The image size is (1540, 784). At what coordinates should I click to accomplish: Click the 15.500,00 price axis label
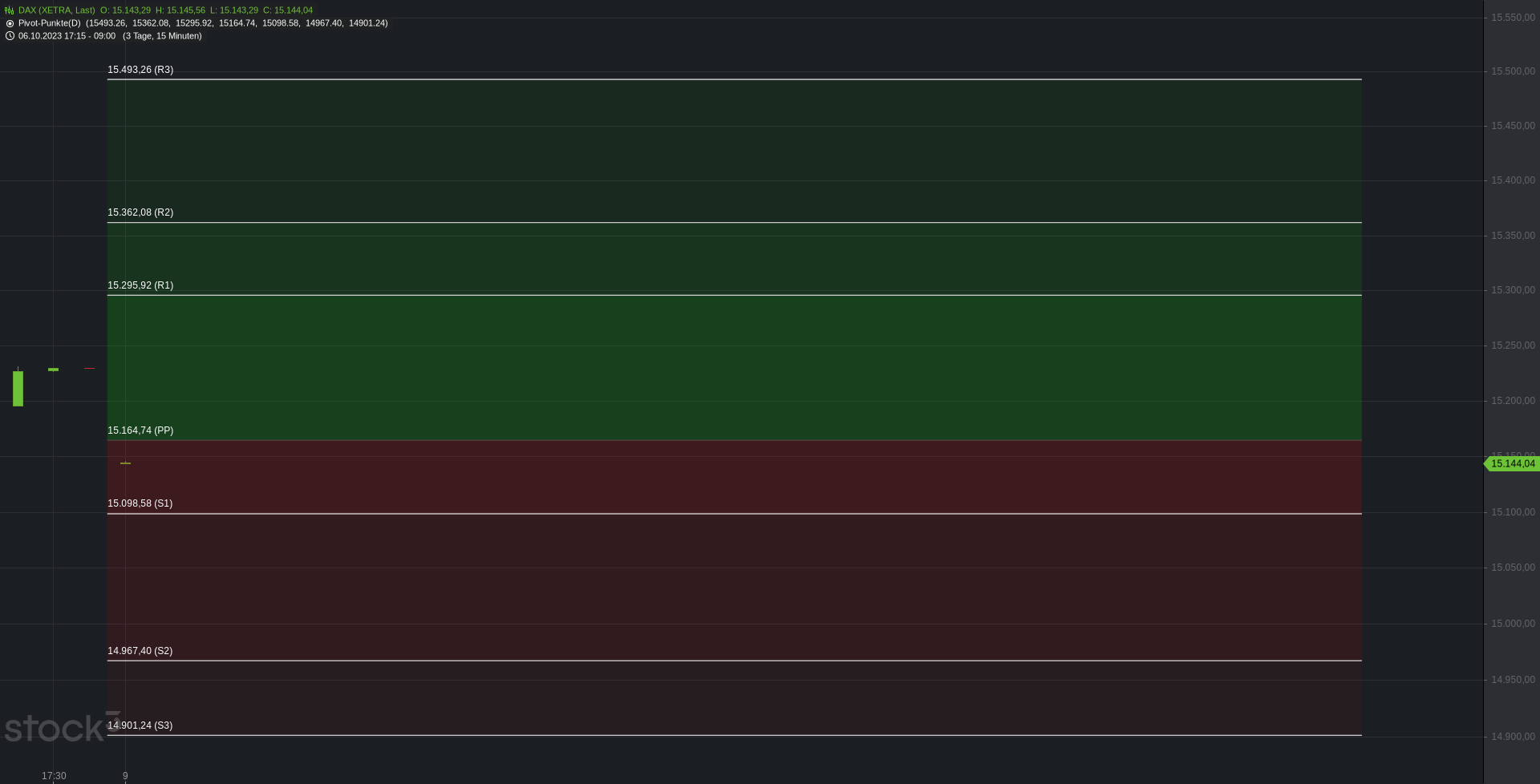(1513, 71)
